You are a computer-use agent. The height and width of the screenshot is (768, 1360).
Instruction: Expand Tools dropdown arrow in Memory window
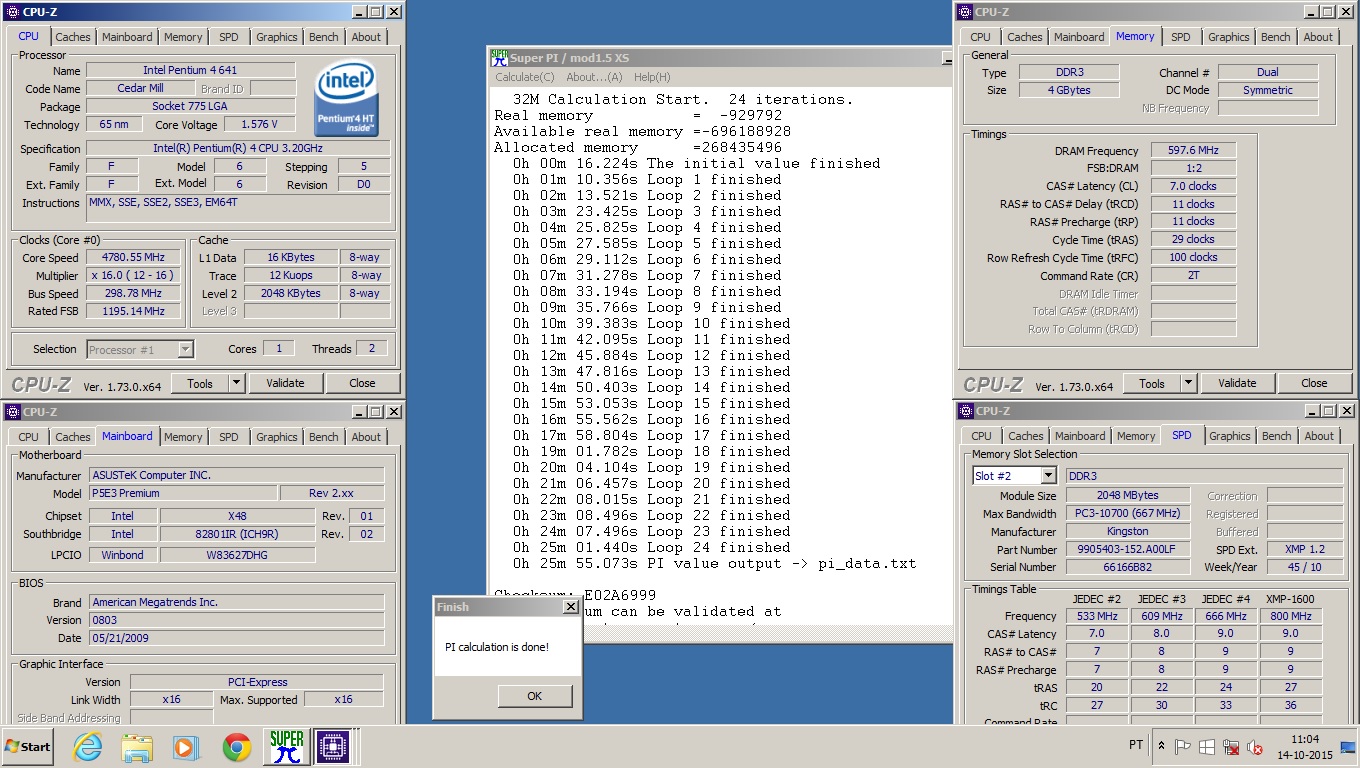pyautogui.click(x=1189, y=383)
